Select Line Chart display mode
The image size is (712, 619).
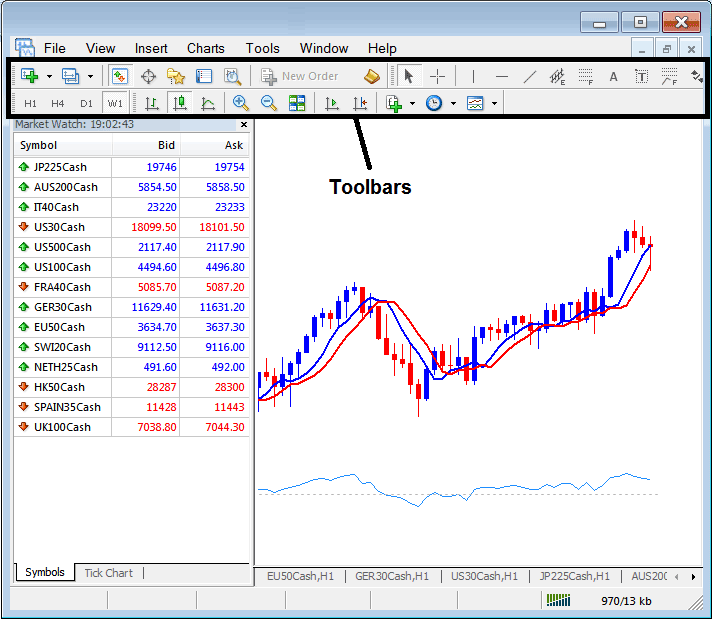pos(208,104)
